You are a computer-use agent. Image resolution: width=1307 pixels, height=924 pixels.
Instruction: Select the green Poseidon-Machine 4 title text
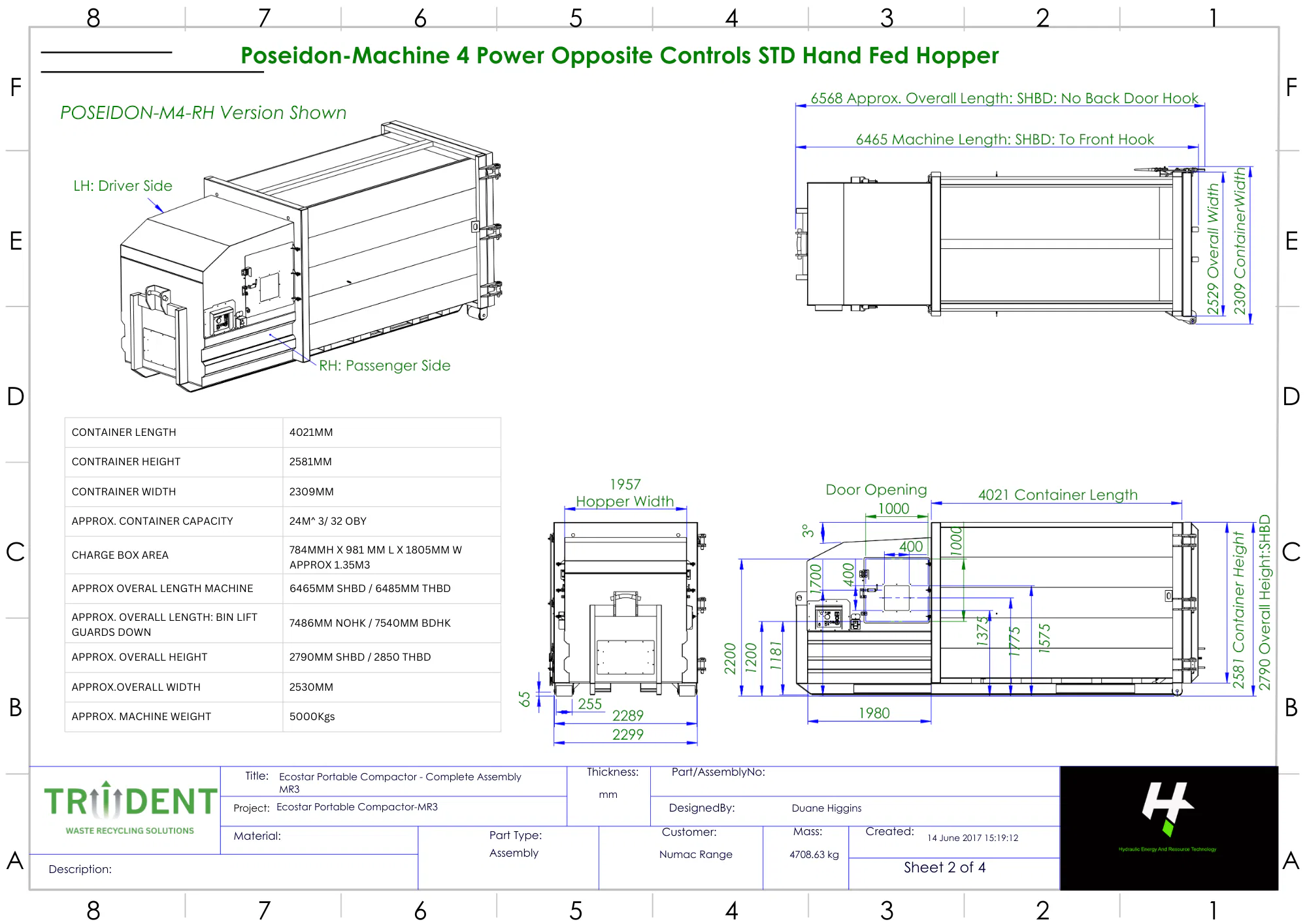619,56
